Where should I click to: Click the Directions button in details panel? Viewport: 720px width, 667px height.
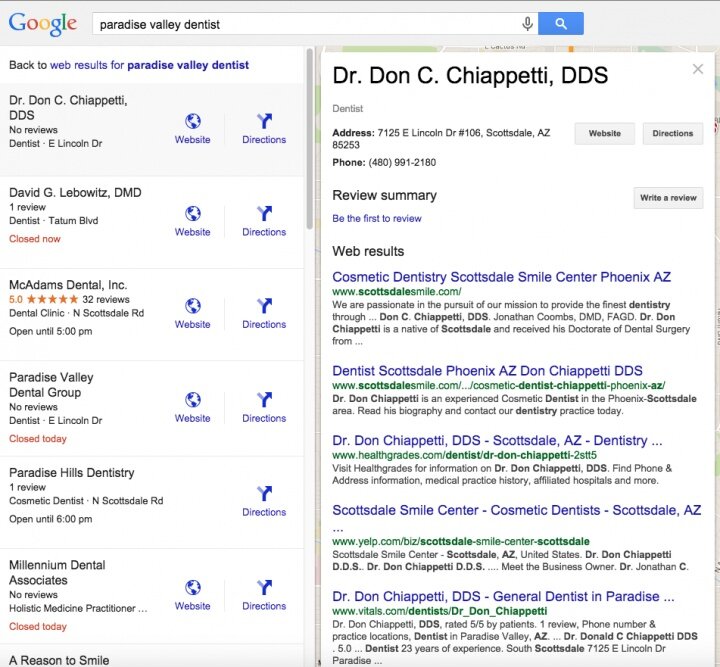(673, 134)
